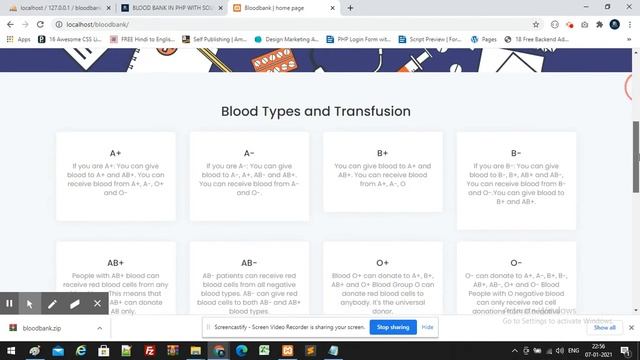Screen dimensions: 640x360
Task: Click Show all downloads
Action: point(604,327)
